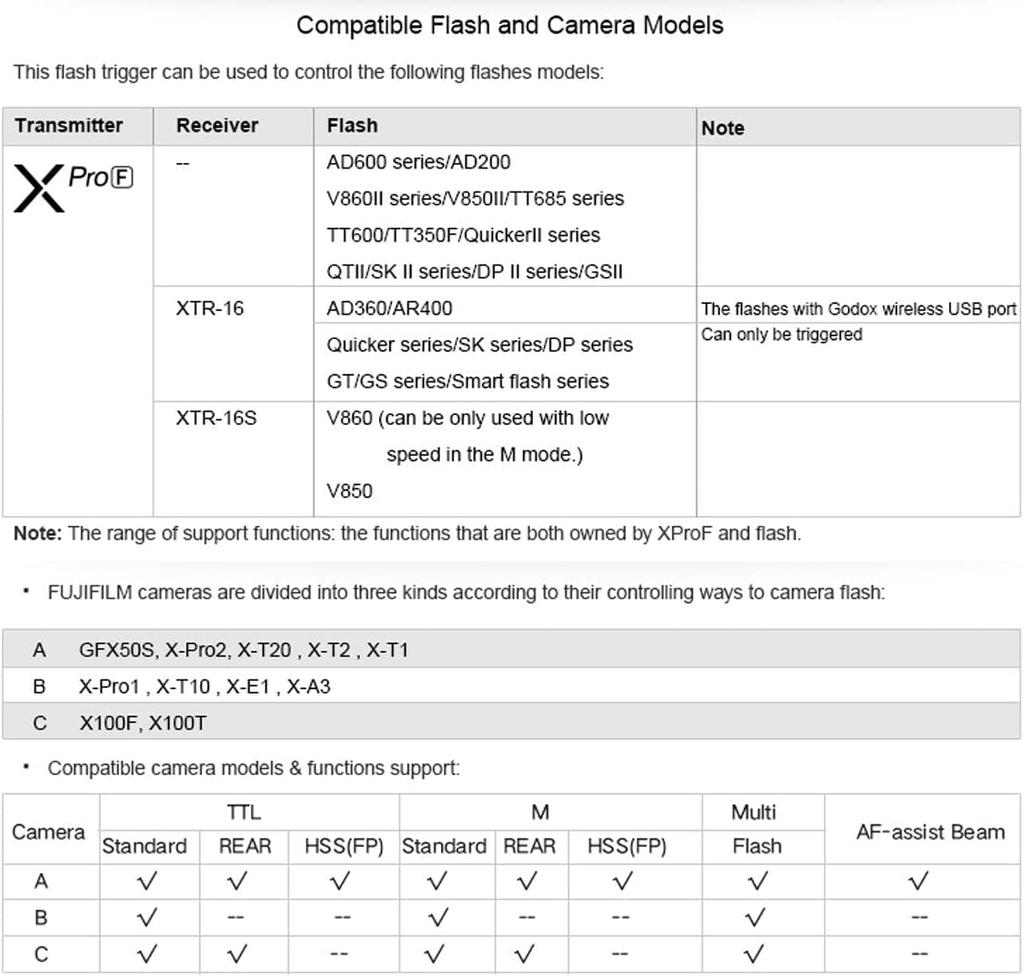Click camera A's TTL REAR checkmark

click(x=237, y=881)
